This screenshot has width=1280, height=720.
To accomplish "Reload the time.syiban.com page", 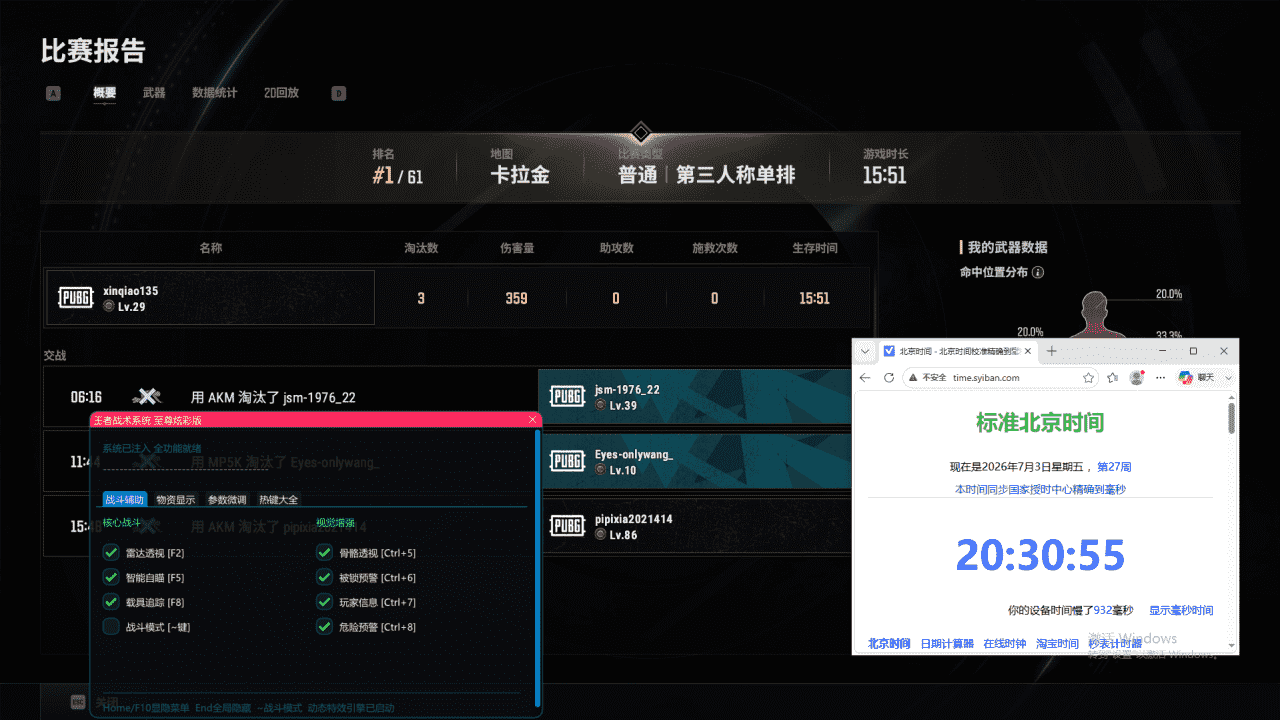I will click(x=889, y=378).
